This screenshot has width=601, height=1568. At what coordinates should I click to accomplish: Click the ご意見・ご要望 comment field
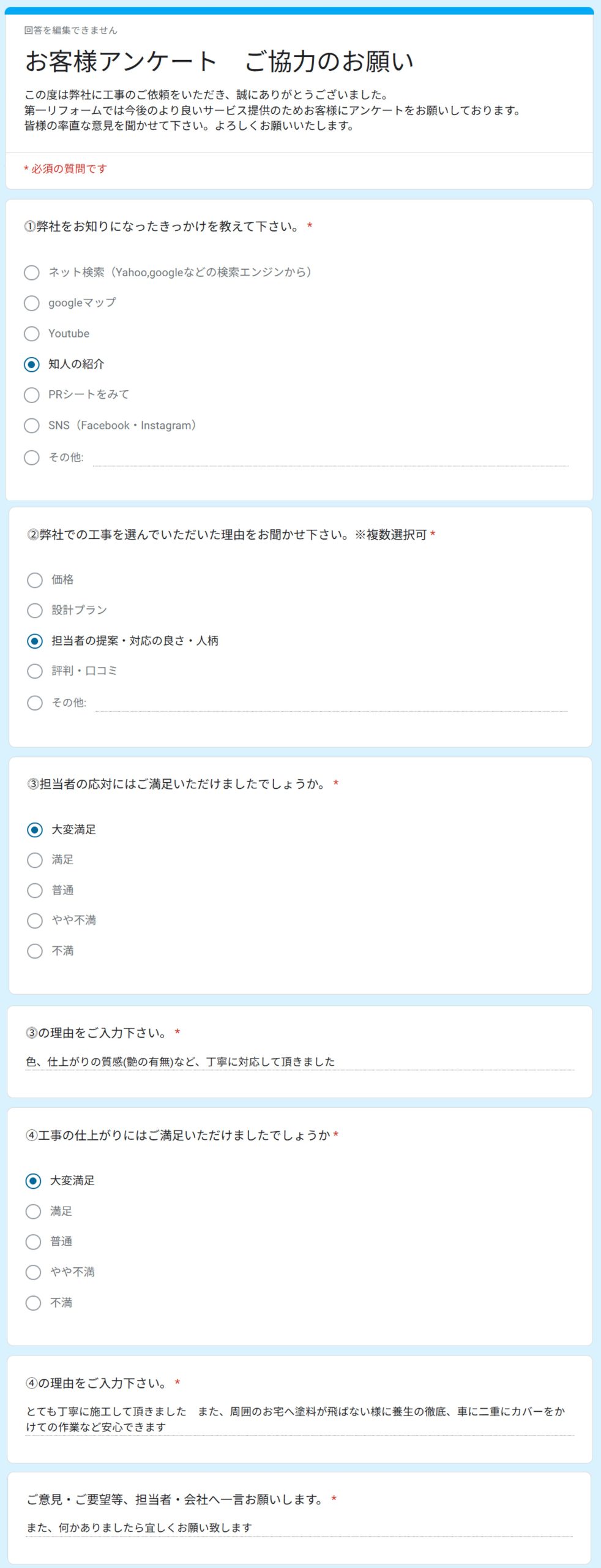pyautogui.click(x=299, y=1528)
